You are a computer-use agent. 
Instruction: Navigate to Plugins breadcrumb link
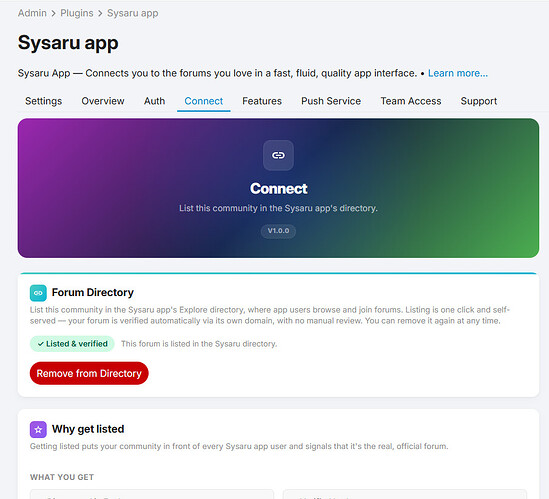pos(77,13)
